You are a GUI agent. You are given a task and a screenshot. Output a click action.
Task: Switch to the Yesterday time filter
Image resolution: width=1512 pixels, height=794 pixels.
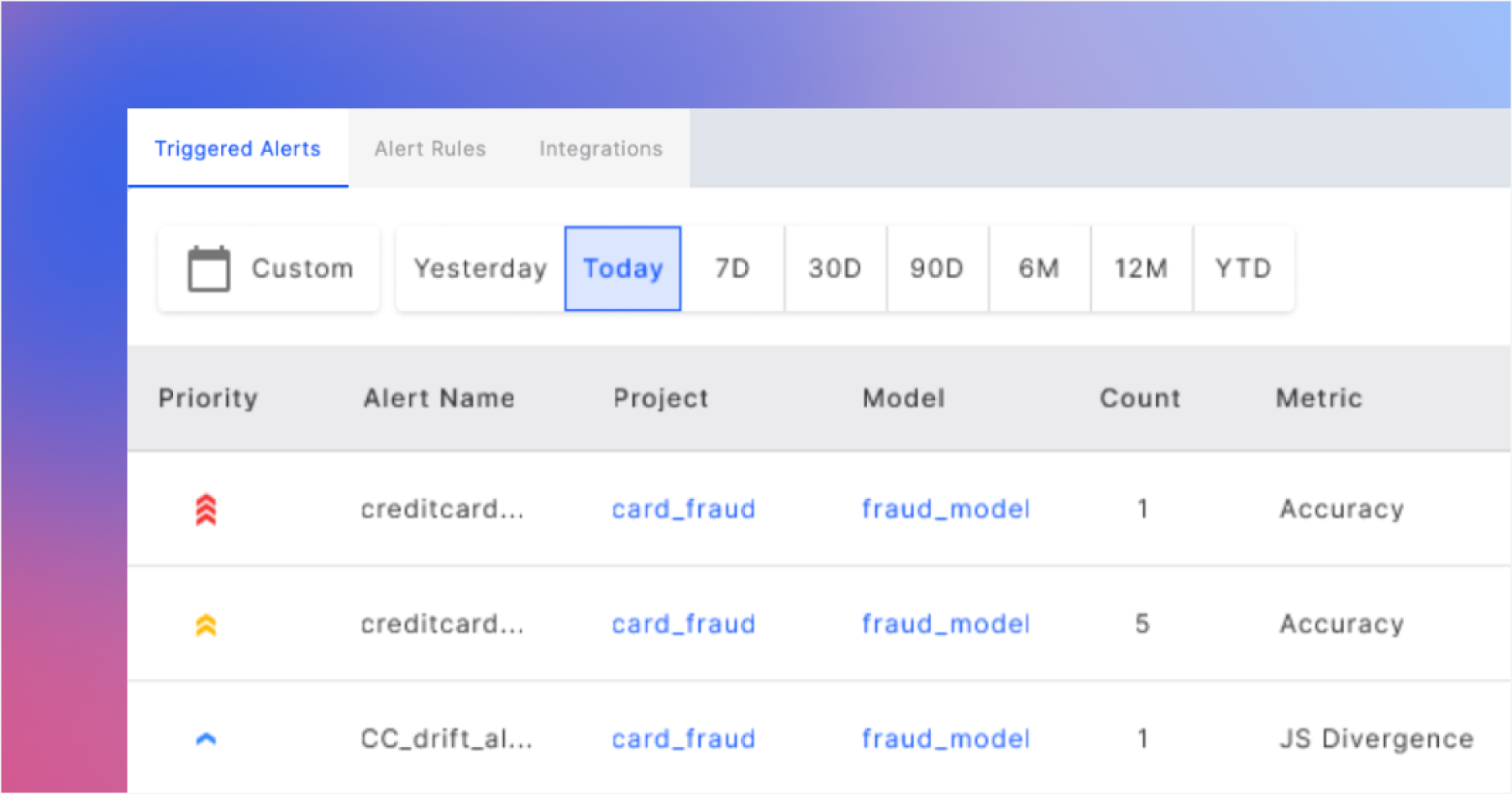[480, 268]
